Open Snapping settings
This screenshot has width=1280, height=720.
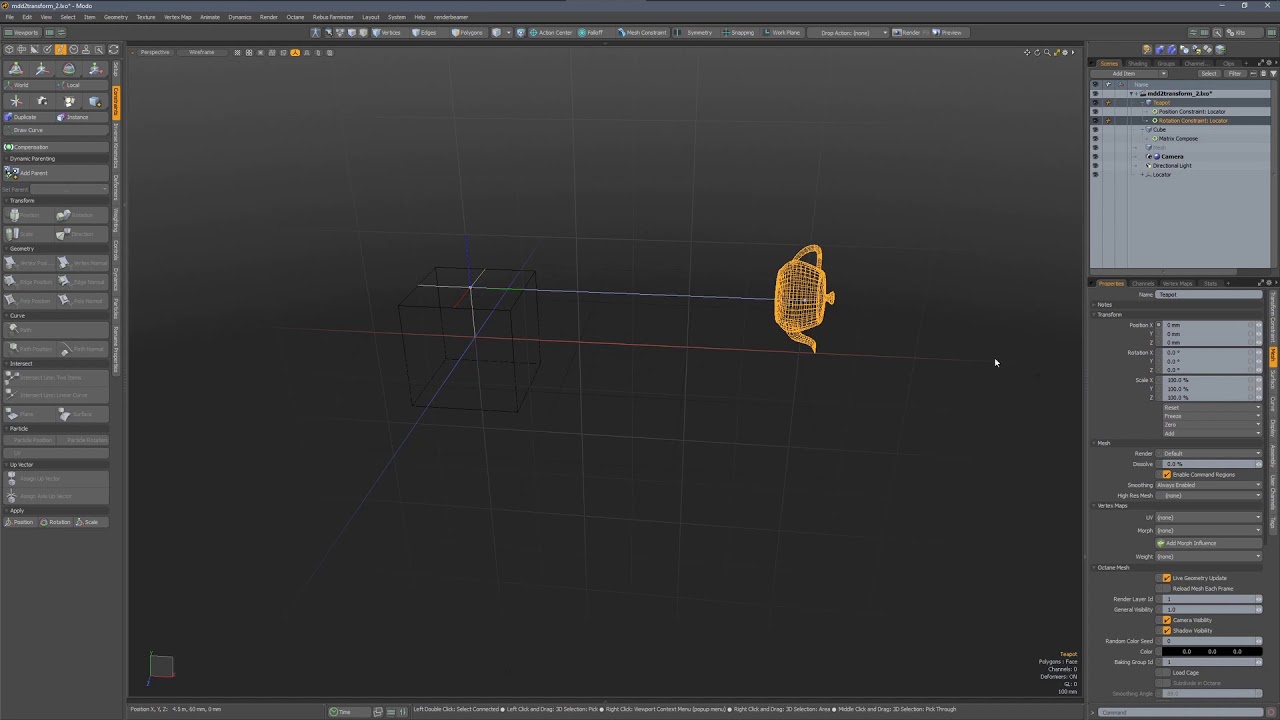coord(738,32)
